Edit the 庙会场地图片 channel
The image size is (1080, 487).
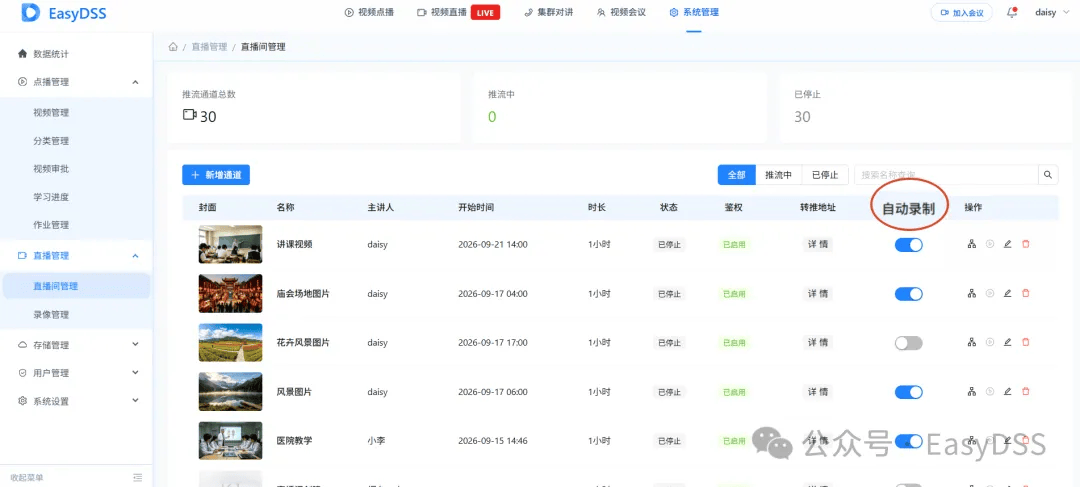click(1008, 293)
